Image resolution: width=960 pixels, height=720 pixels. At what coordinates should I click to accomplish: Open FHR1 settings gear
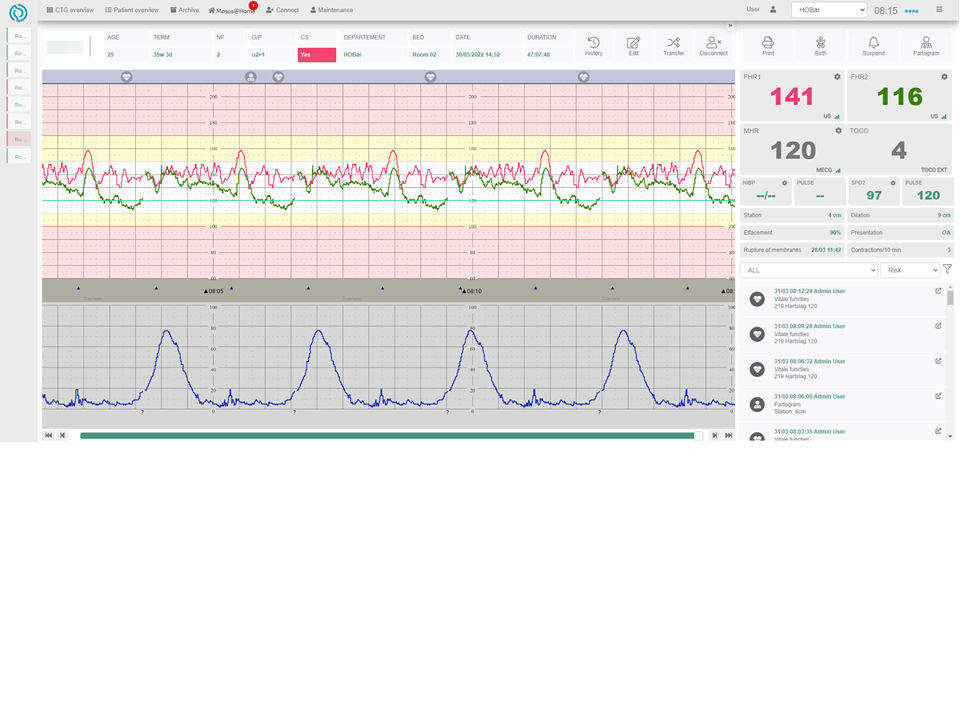point(837,77)
